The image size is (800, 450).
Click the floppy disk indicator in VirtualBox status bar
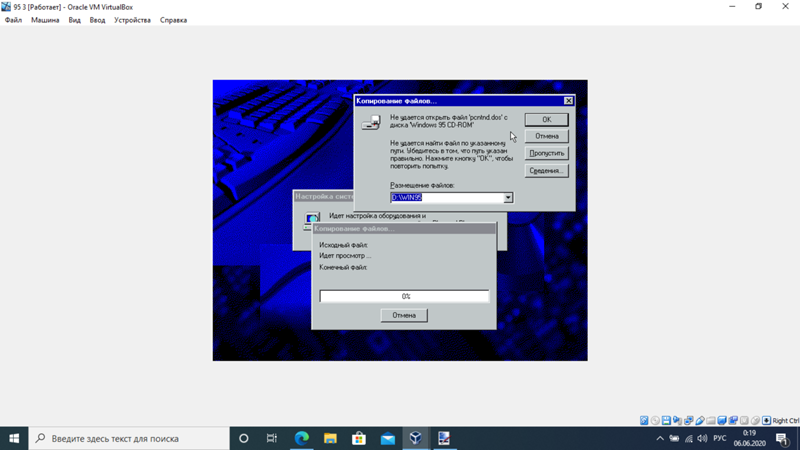[666, 420]
